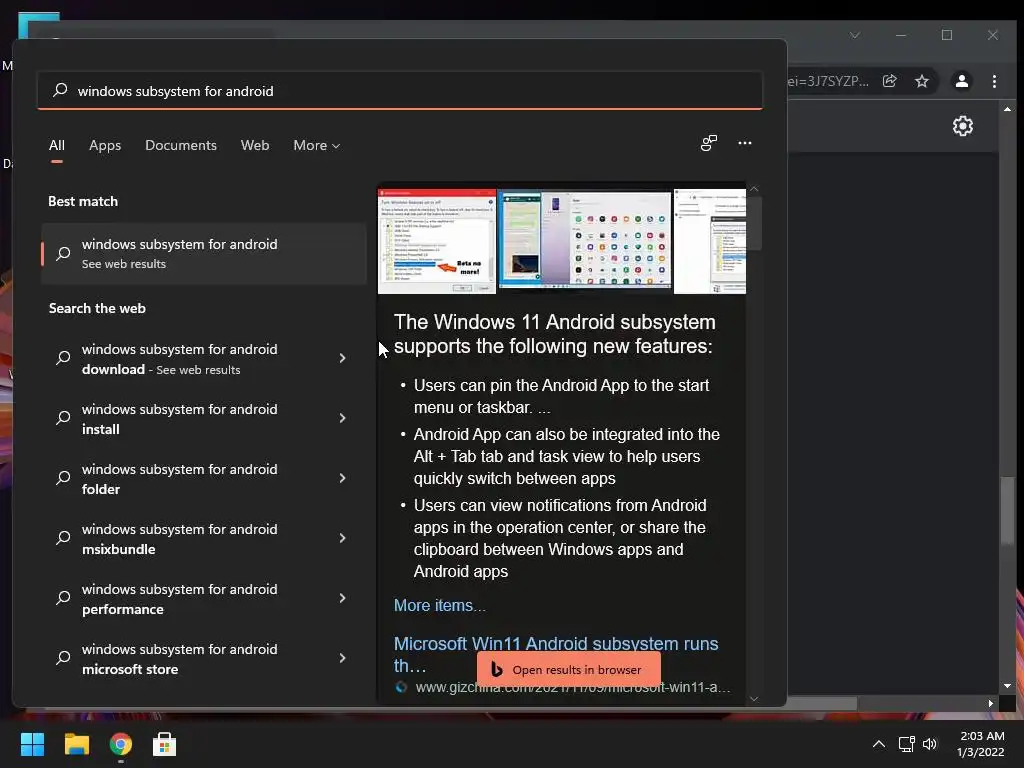Open second preview thumbnail with app icons
This screenshot has width=1024, height=768.
[x=585, y=240]
